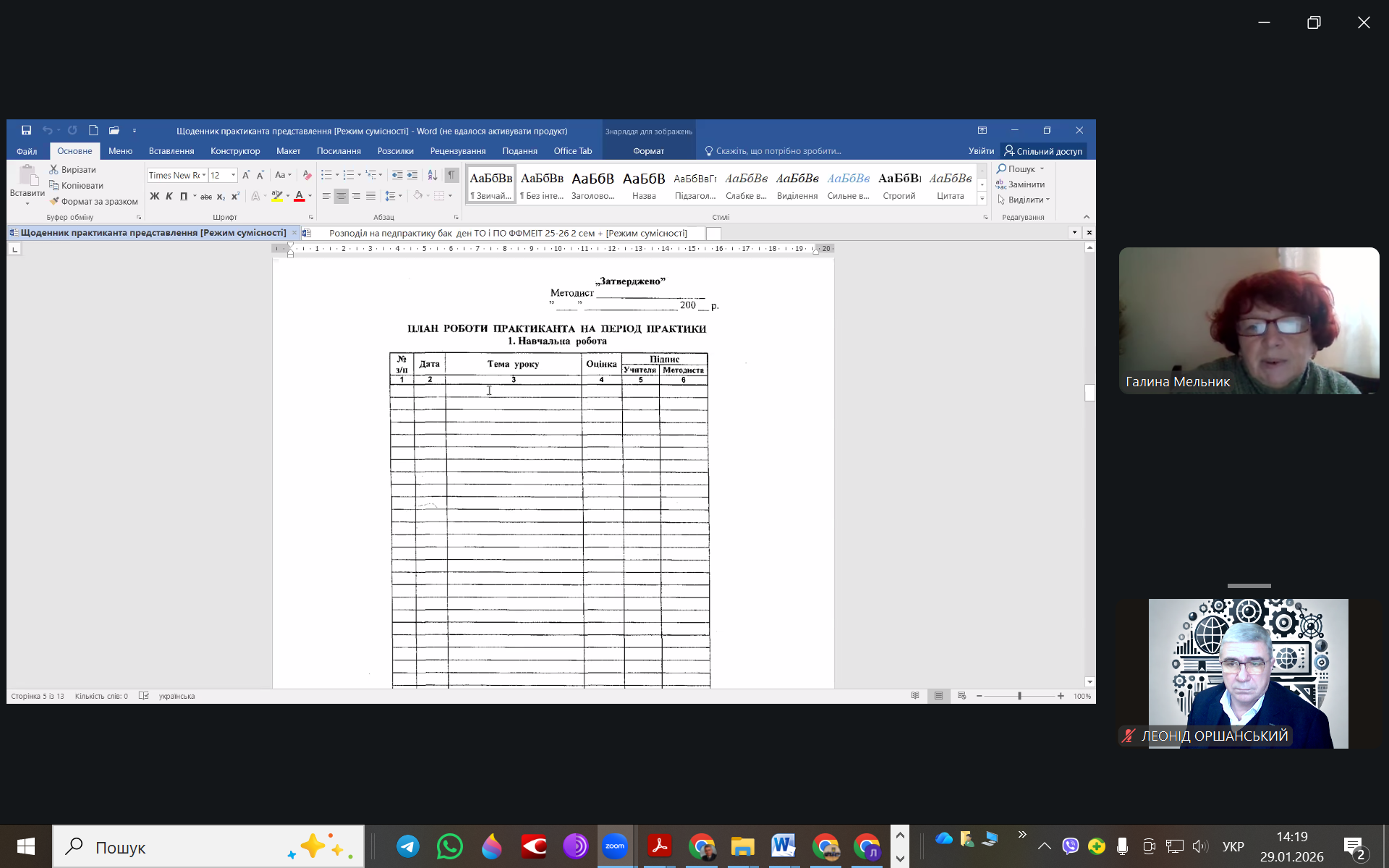The width and height of the screenshot is (1389, 868).
Task: Click the Bold (Ж) formatting icon
Action: pos(154,196)
